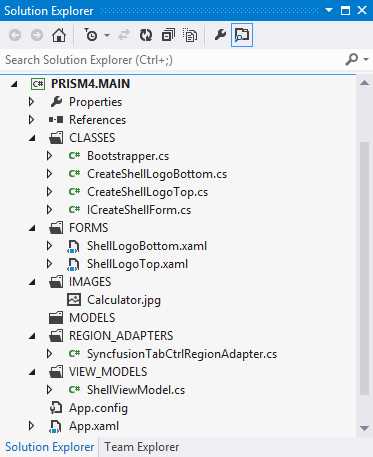Viewport: 373px width, 457px height.
Task: Click XAML icon of ShellLogoBottom.xaml
Action: [x=73, y=246]
